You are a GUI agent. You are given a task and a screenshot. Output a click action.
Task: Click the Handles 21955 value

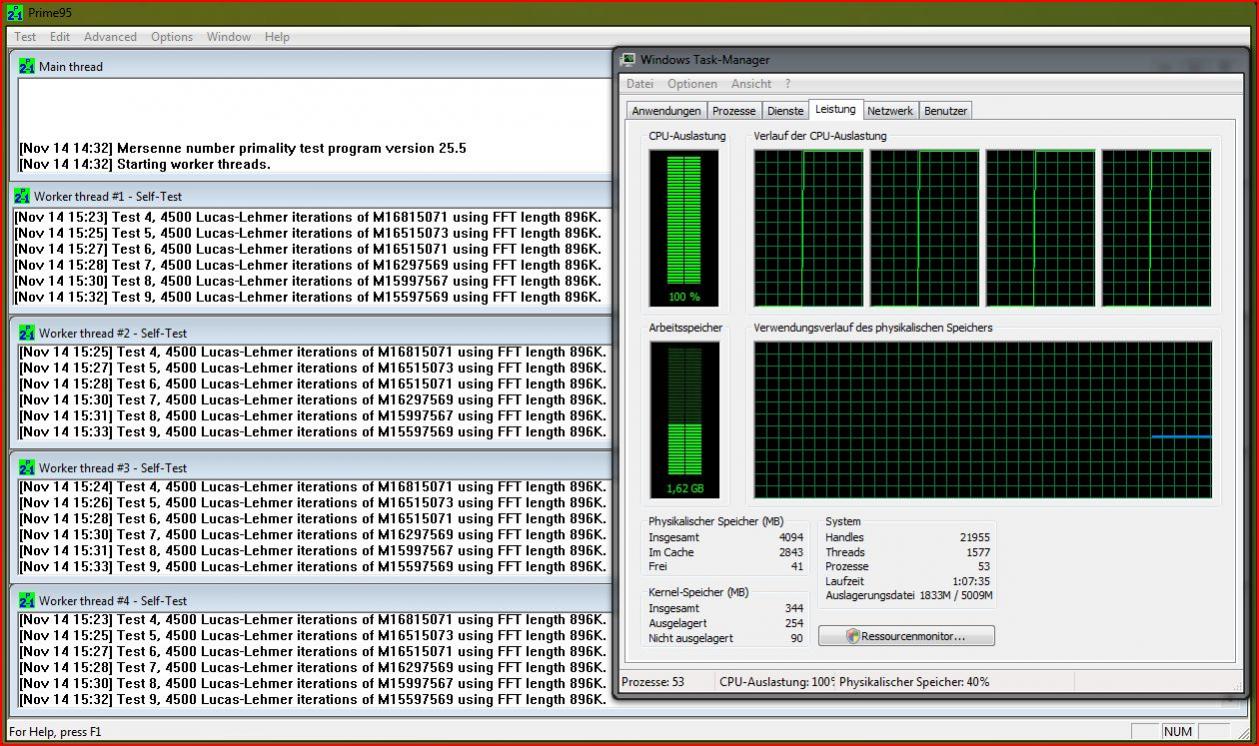(975, 538)
